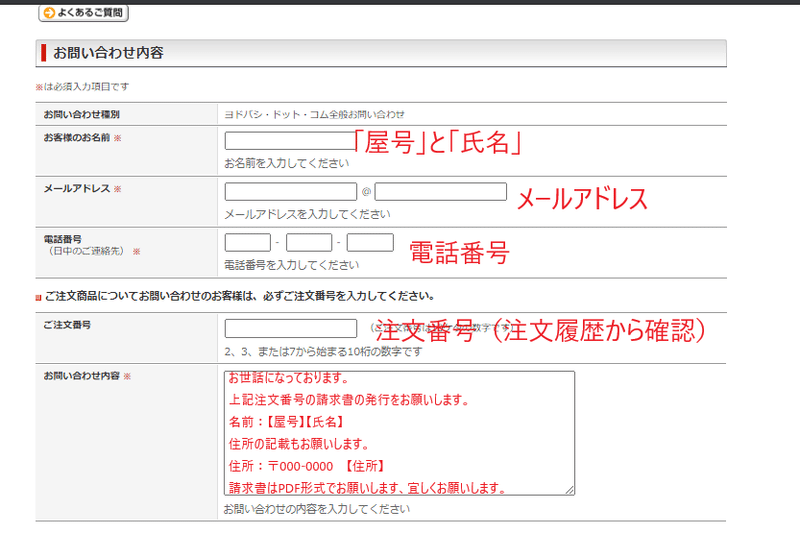The image size is (800, 533).
Task: Select the ご注文番号 order number field
Action: coord(290,328)
